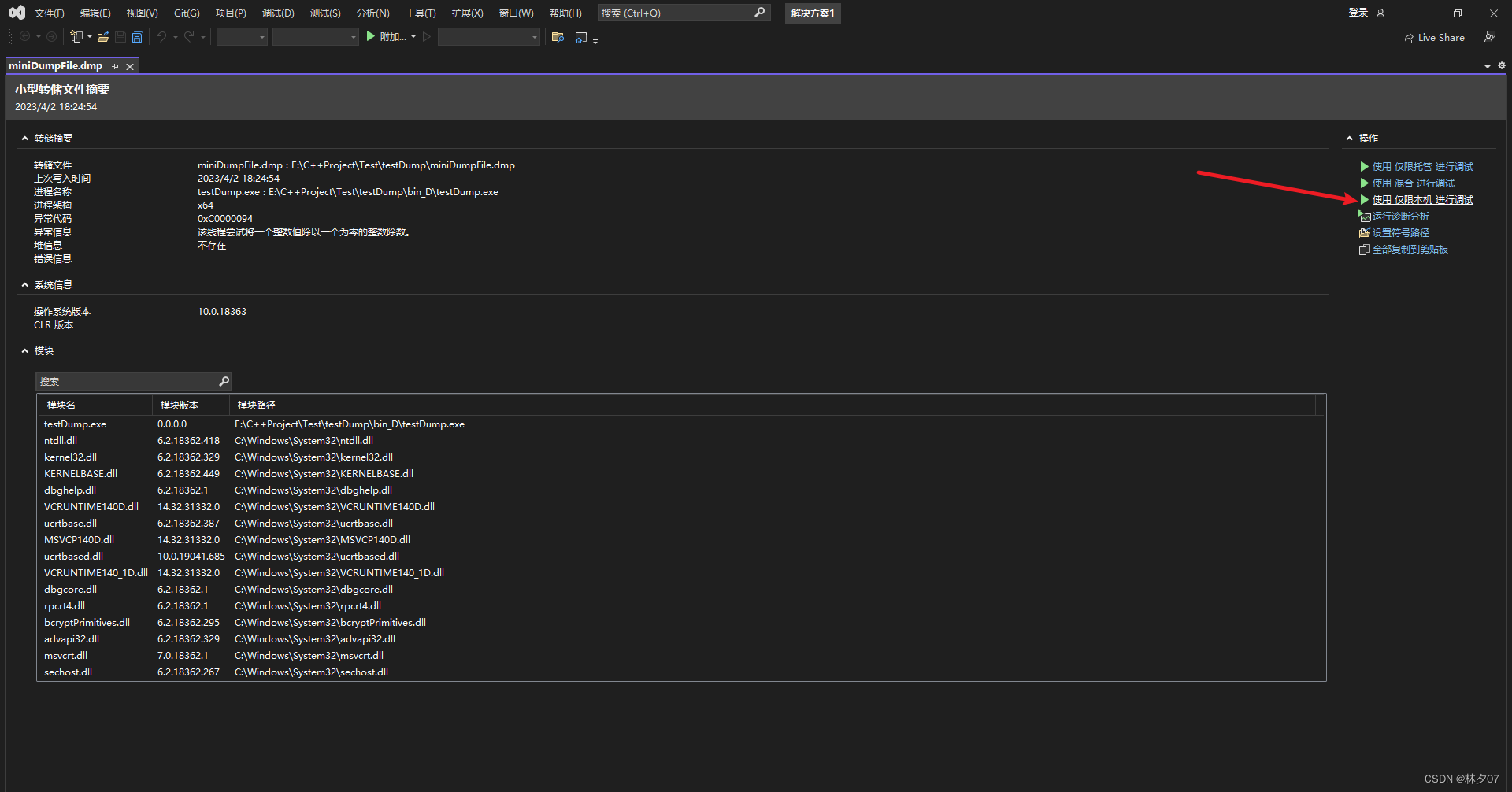Click 使用 仅限本机 进行调试 link
Screen dimensions: 1512x792
pos(1422,200)
